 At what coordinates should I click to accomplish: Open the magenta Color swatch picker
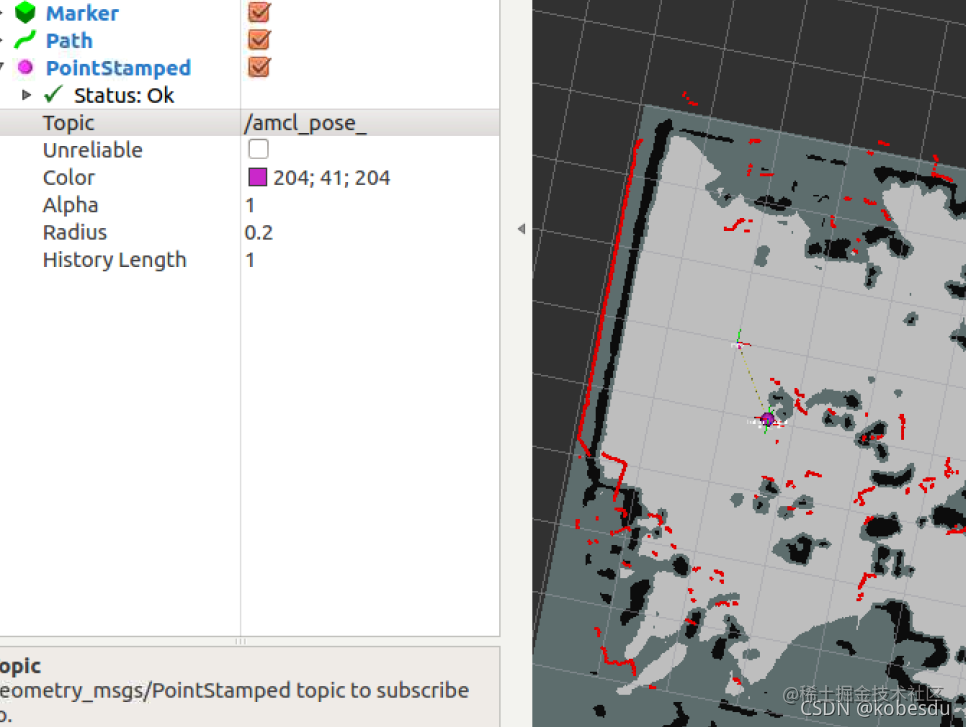tap(258, 177)
